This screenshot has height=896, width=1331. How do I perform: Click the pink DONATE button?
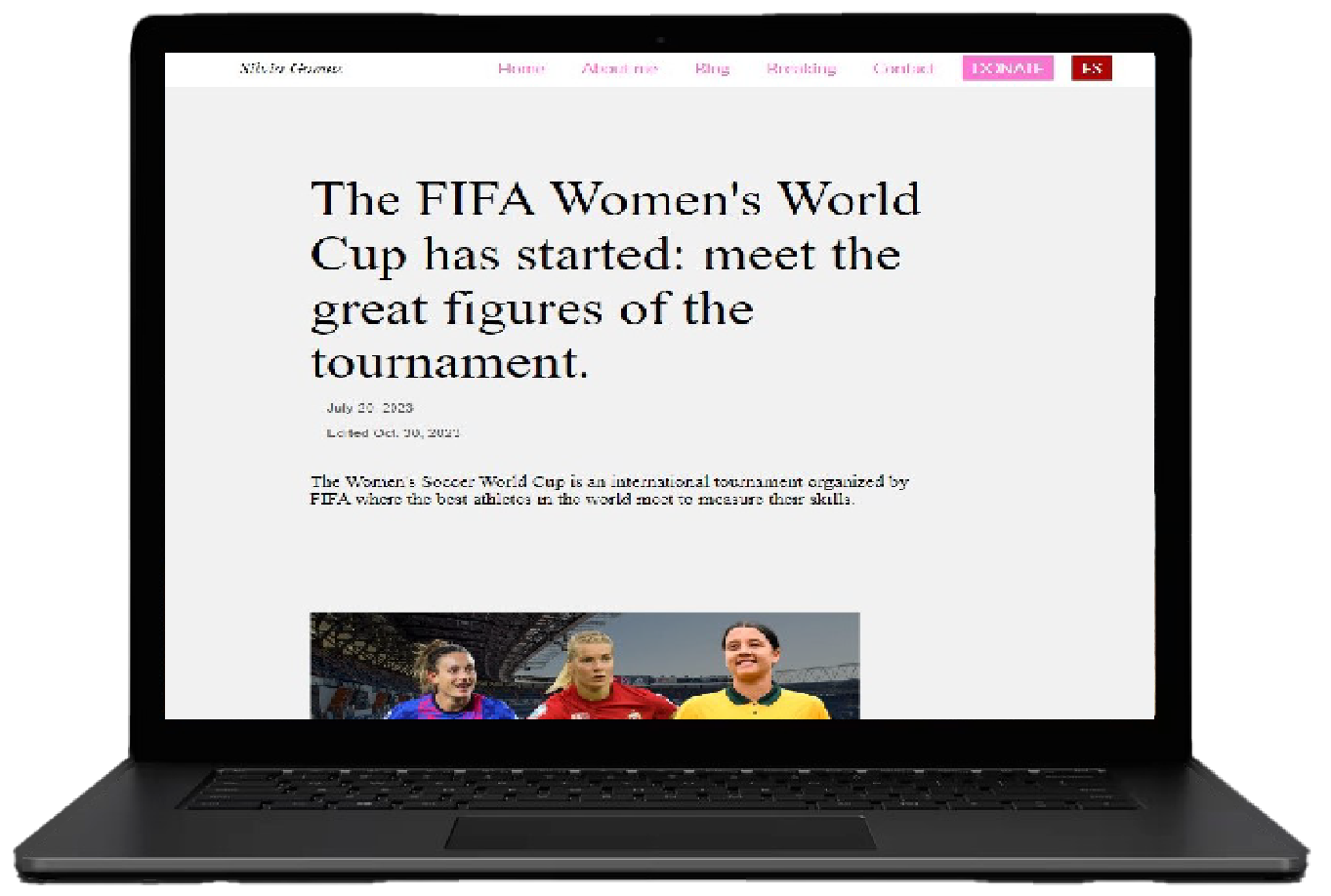click(x=1007, y=68)
